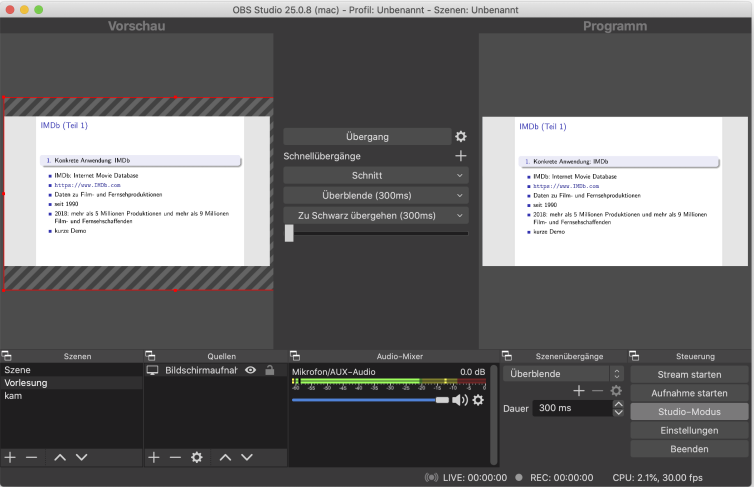Add a new scene with plus icon
The width and height of the screenshot is (754, 487).
(10, 457)
